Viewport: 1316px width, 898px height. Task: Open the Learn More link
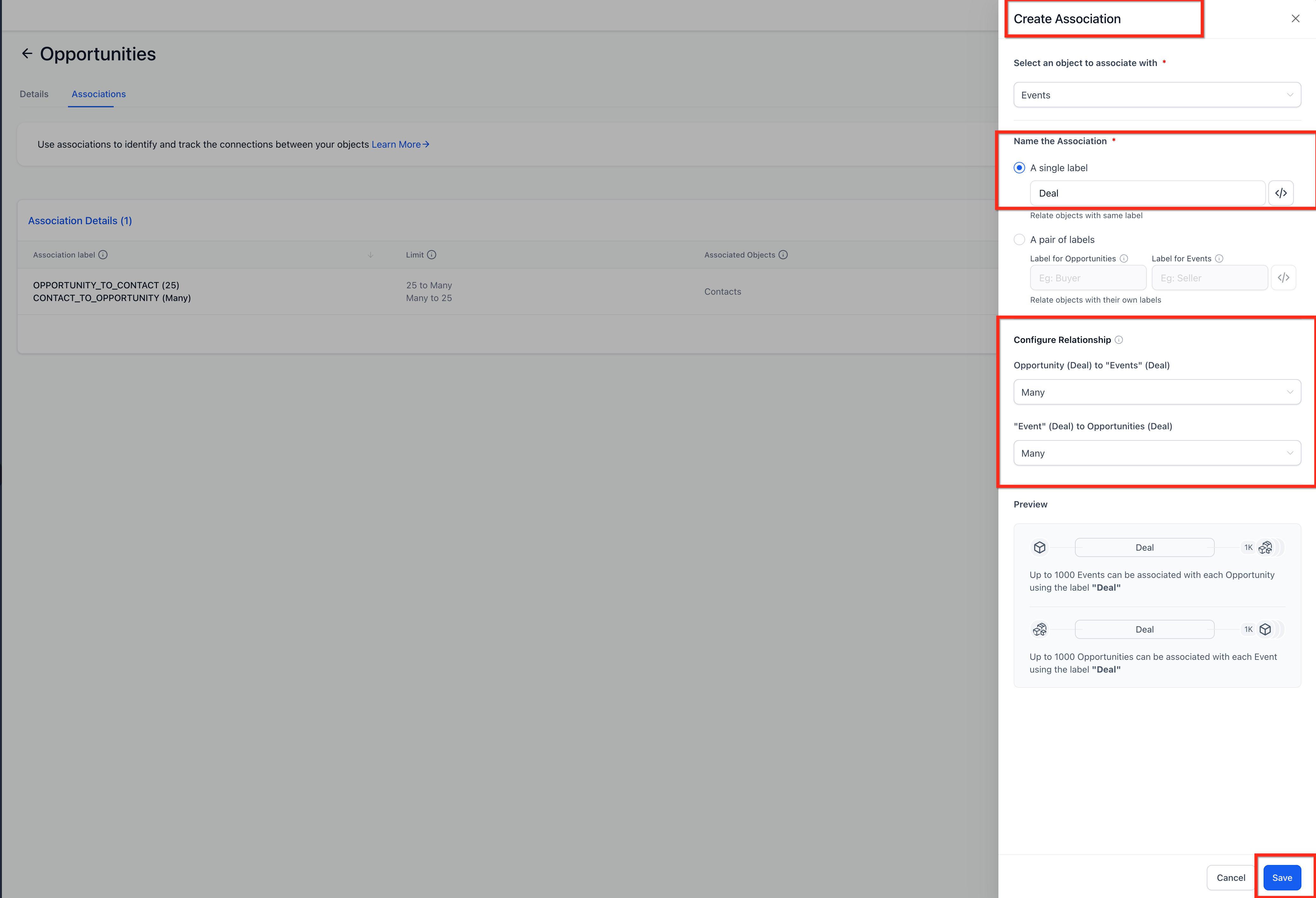click(400, 144)
